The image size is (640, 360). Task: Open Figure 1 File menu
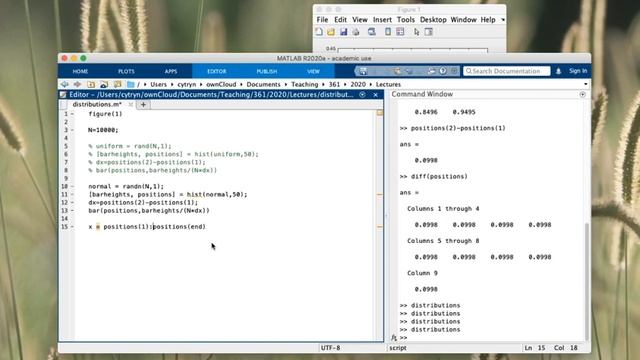pyautogui.click(x=322, y=20)
